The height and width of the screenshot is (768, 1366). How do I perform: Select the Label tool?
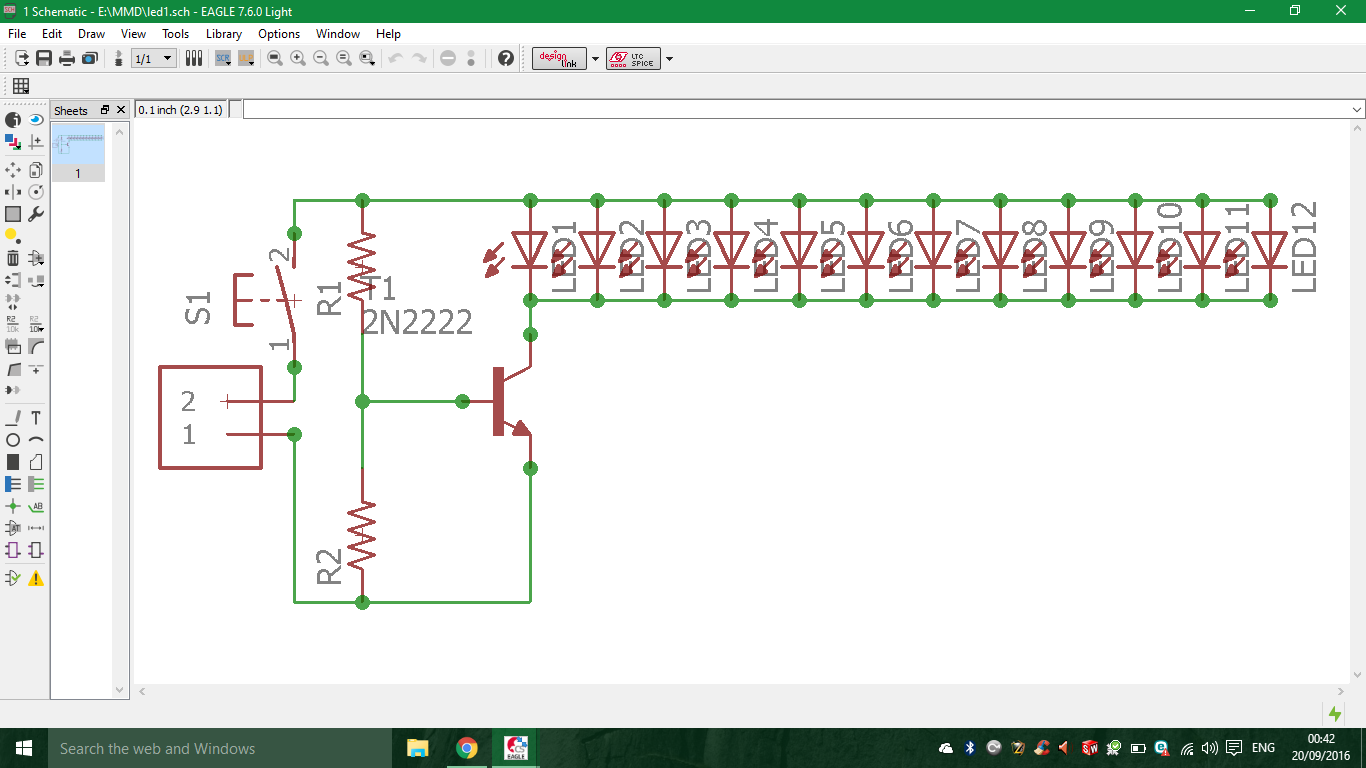pos(36,507)
